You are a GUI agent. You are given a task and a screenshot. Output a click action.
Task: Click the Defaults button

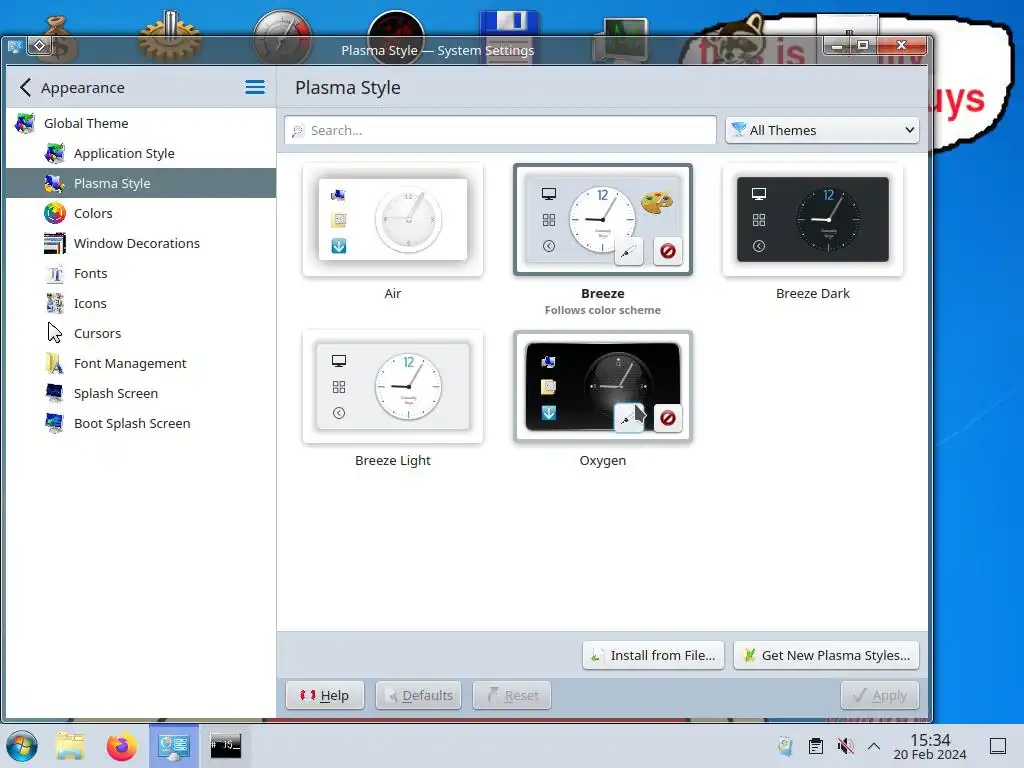pyautogui.click(x=419, y=696)
